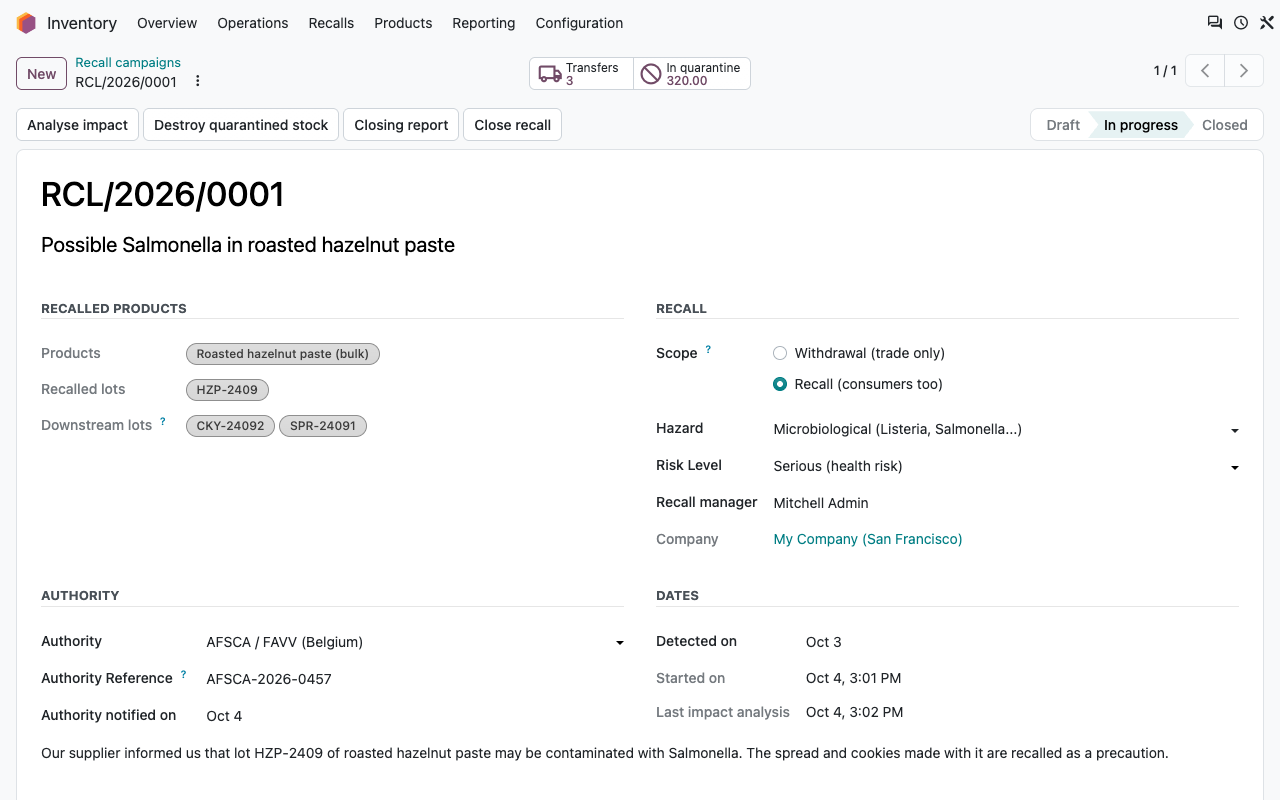
Task: Click the Inventory app logo icon
Action: [26, 23]
